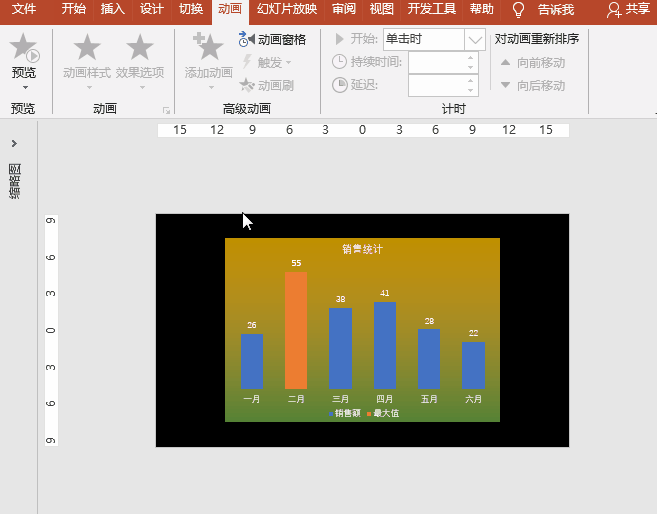Expand the thumbnail pane chevron
This screenshot has width=657, height=514.
(x=14, y=143)
